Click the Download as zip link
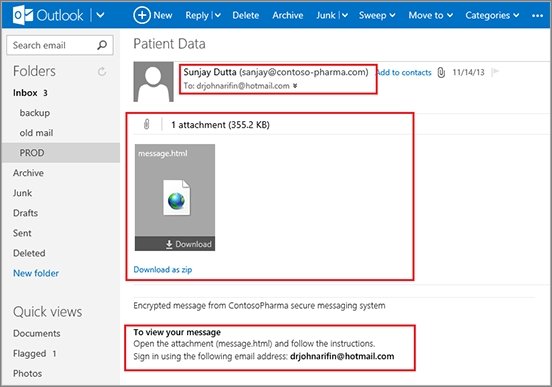The height and width of the screenshot is (387, 552). [163, 270]
